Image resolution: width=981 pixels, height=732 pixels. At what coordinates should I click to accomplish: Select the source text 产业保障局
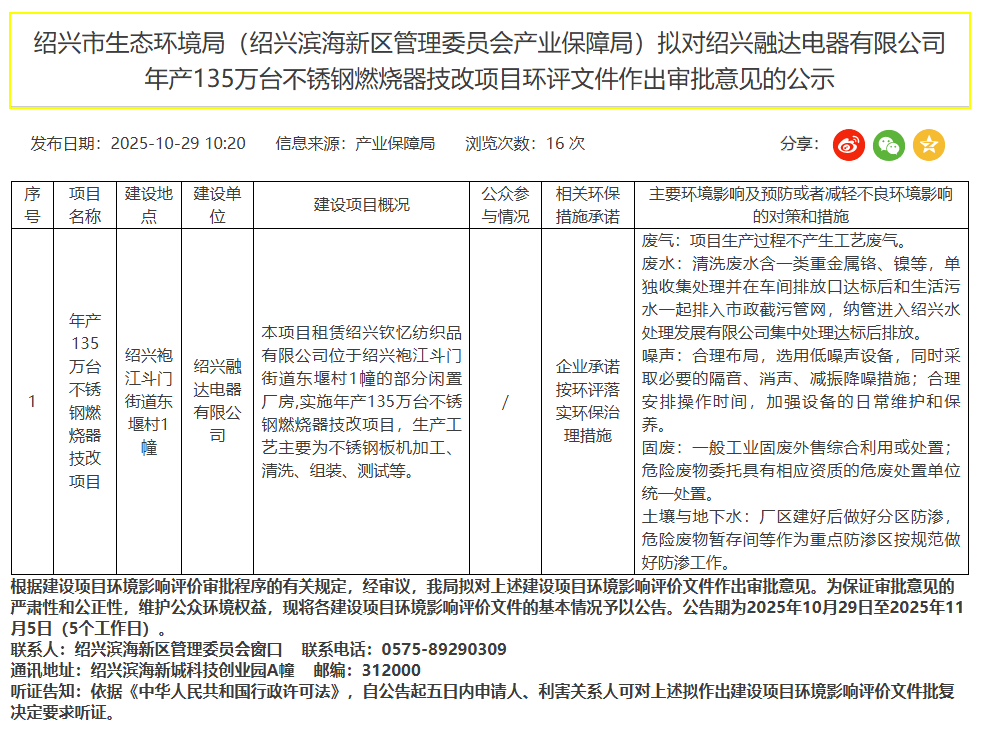click(x=395, y=144)
